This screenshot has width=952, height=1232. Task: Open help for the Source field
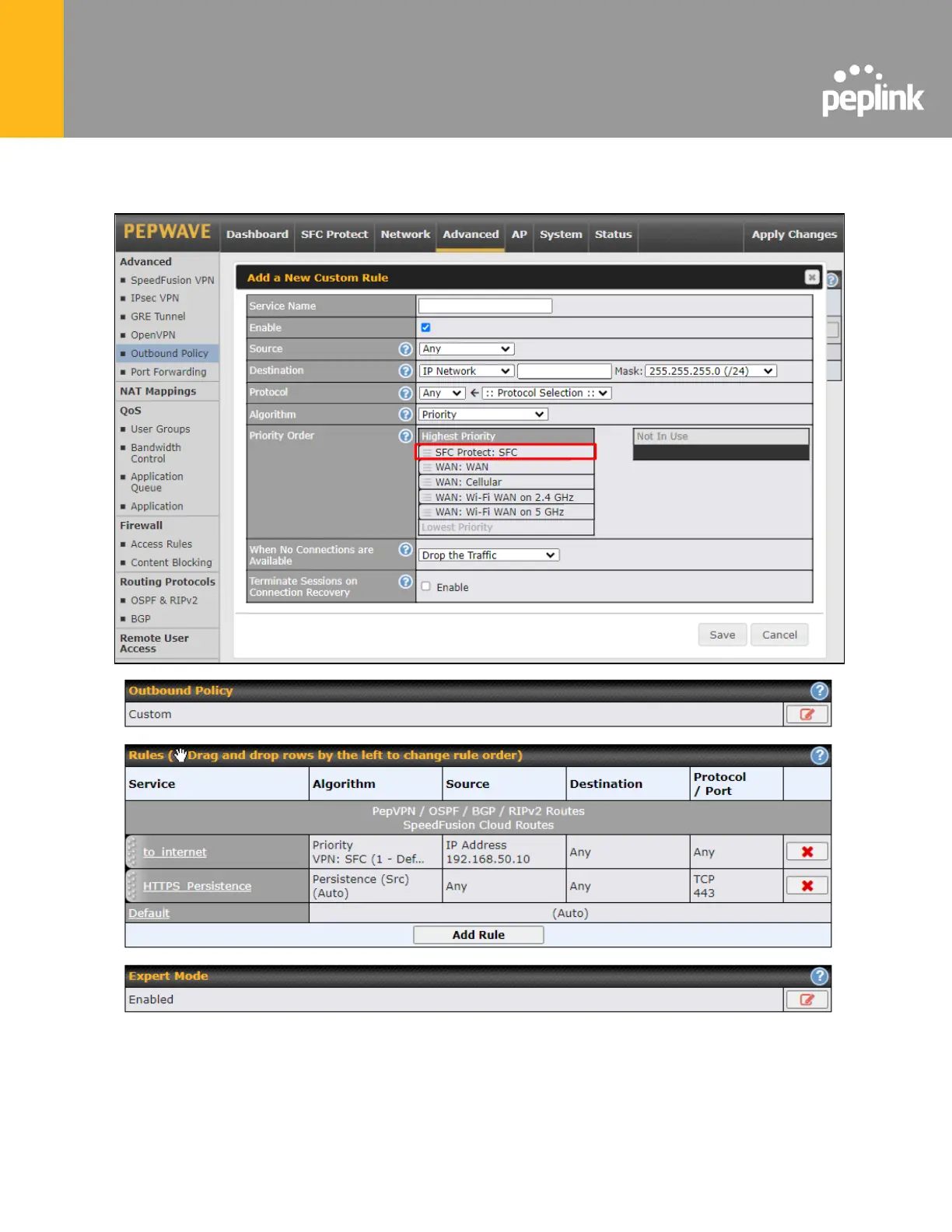405,349
